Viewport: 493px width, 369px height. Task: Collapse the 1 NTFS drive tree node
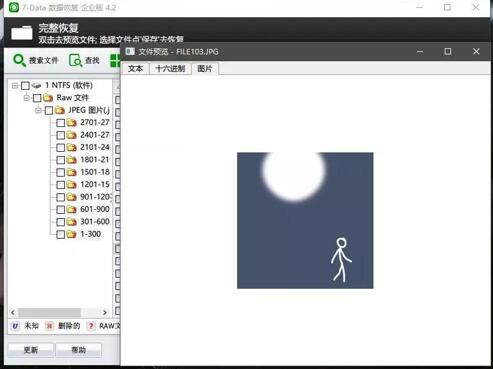(x=15, y=86)
